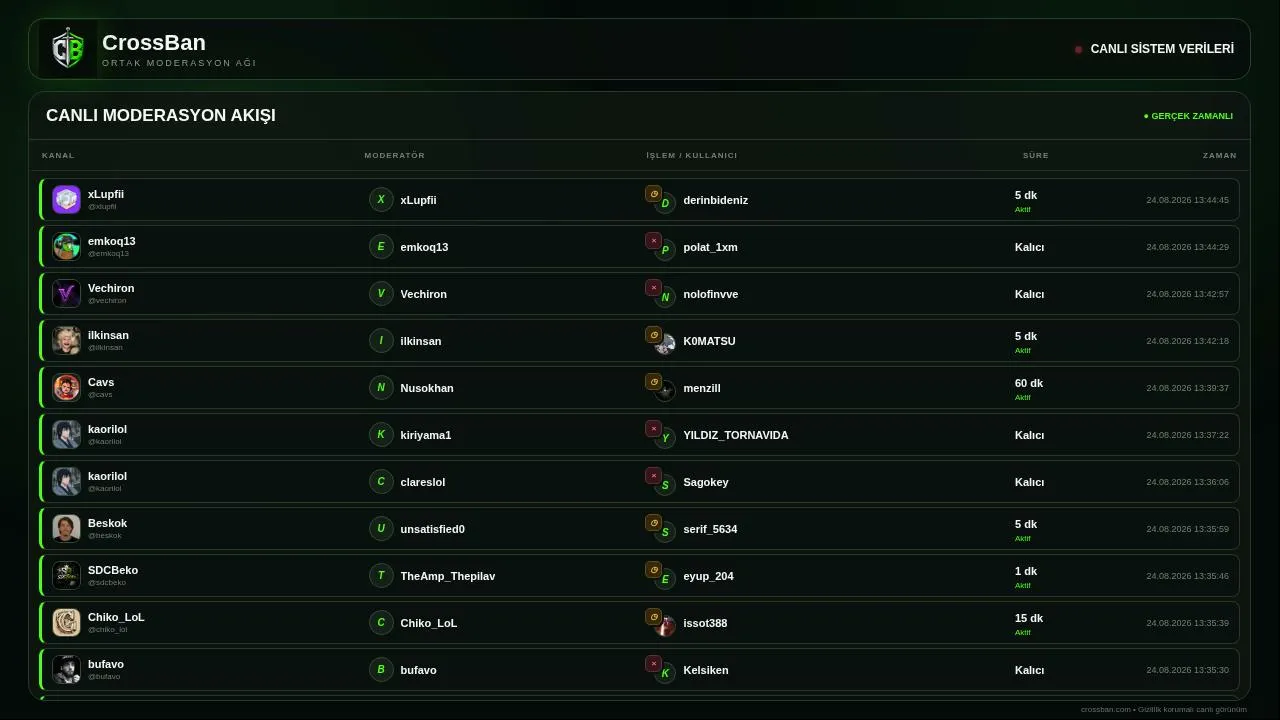Click the ban icon next to polat_1xm
The image size is (1280, 720).
[x=653, y=241]
